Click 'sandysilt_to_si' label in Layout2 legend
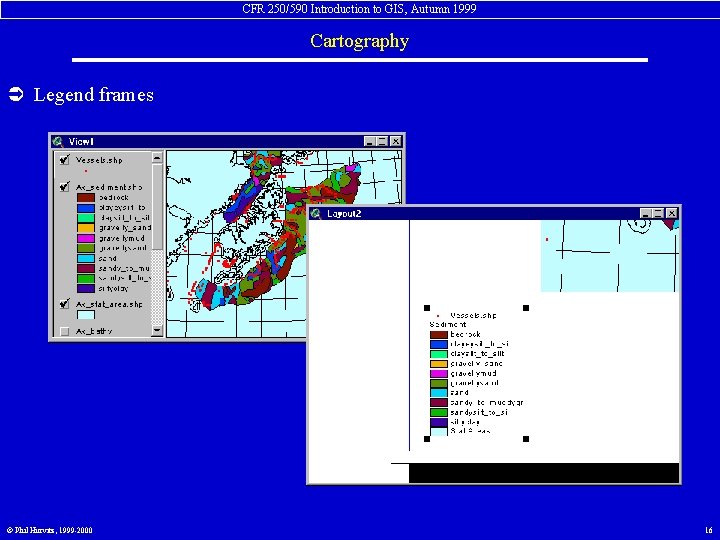Image resolution: width=720 pixels, height=540 pixels. (479, 412)
